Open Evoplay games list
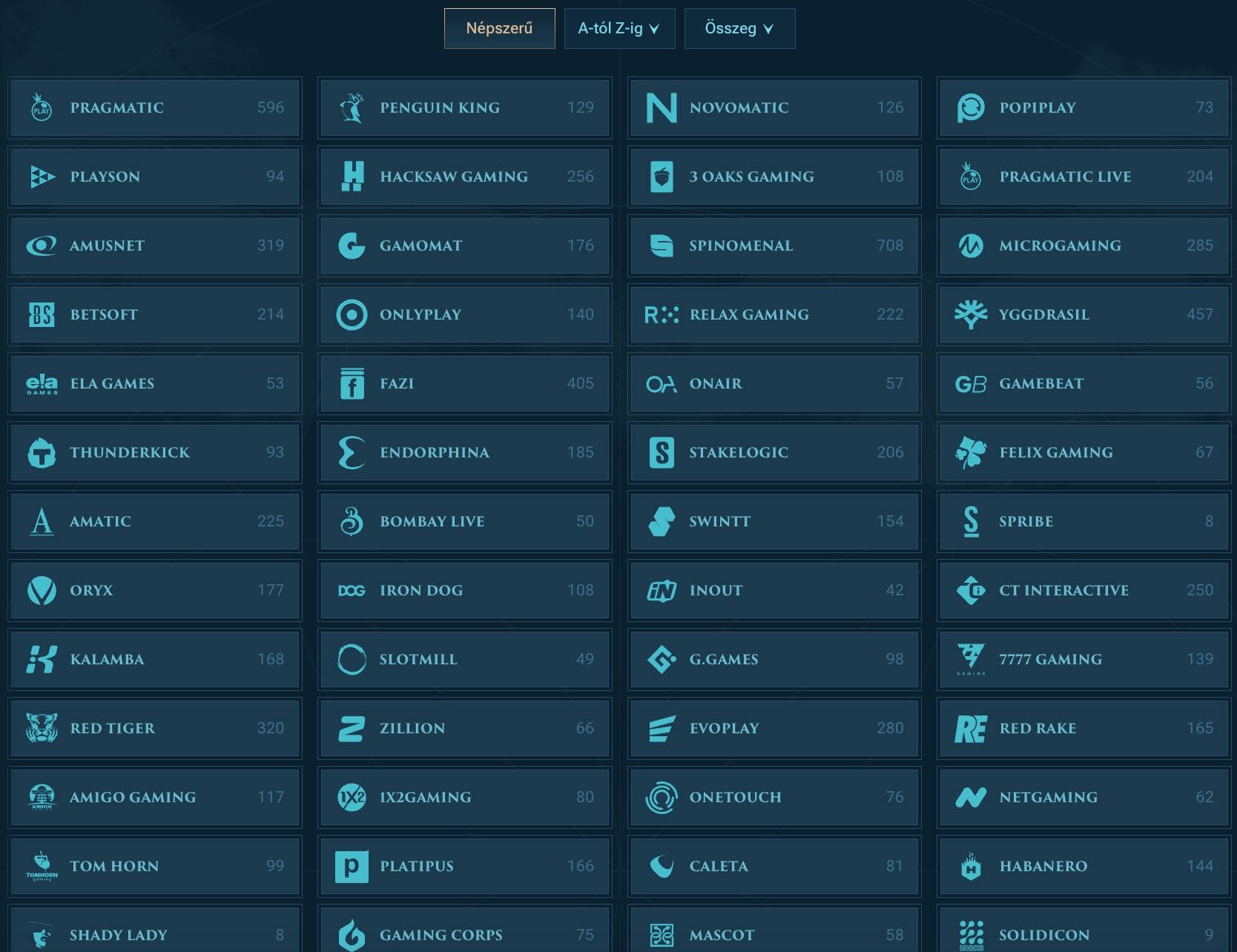The image size is (1237, 952). tap(774, 728)
